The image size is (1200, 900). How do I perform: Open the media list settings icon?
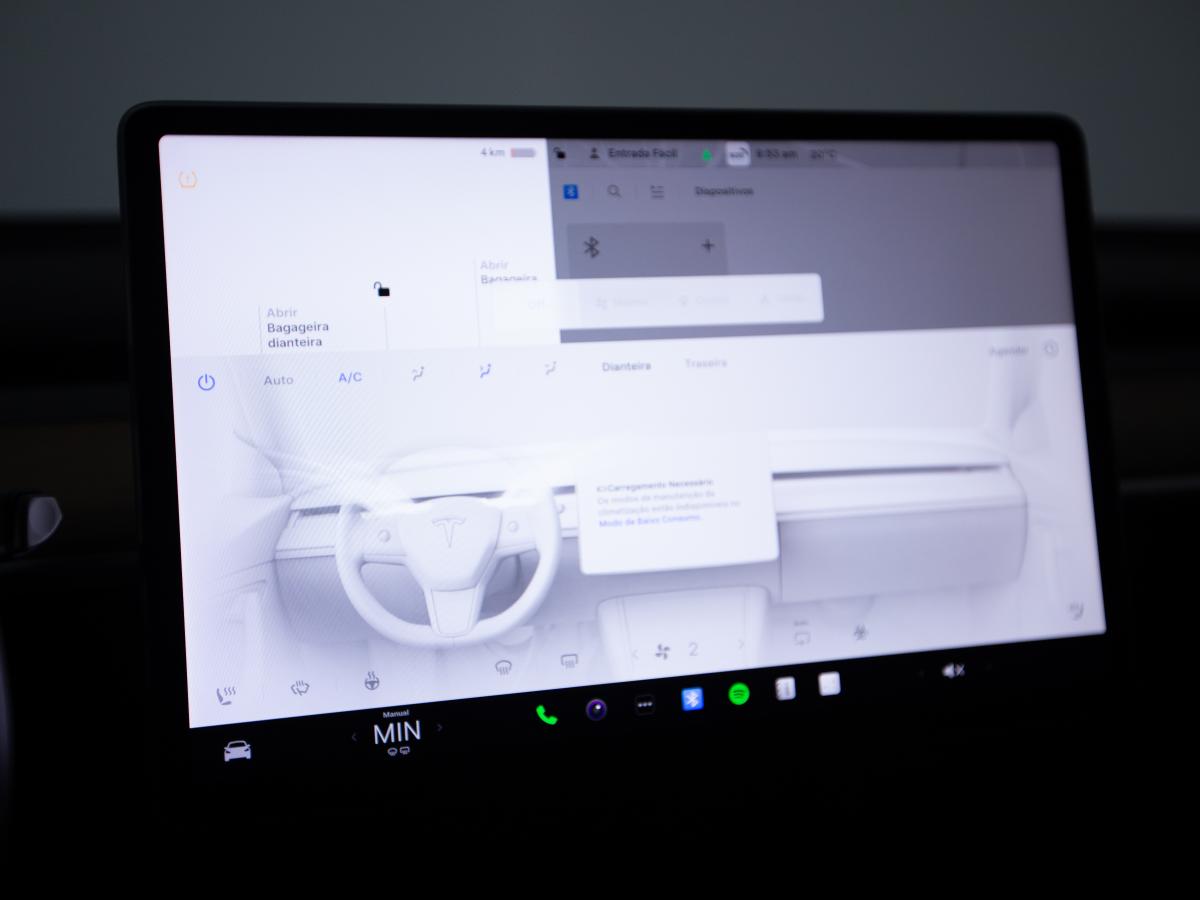[657, 192]
